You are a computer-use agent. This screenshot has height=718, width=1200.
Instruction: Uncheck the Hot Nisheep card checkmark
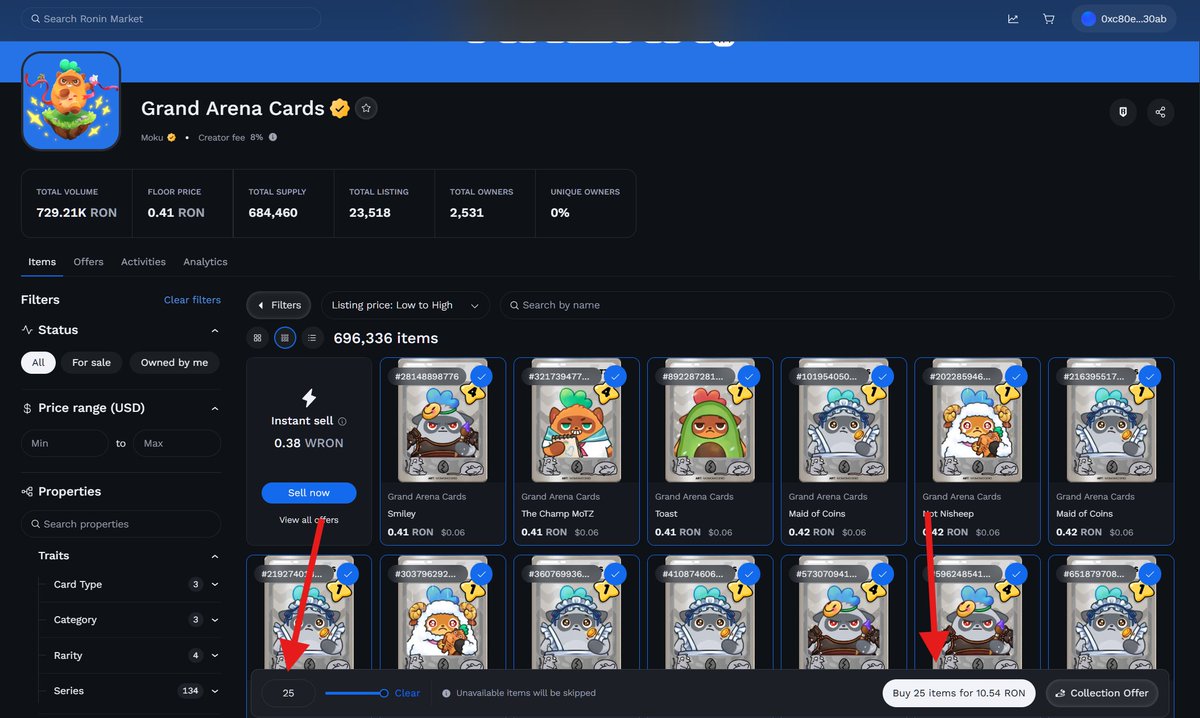(1016, 376)
